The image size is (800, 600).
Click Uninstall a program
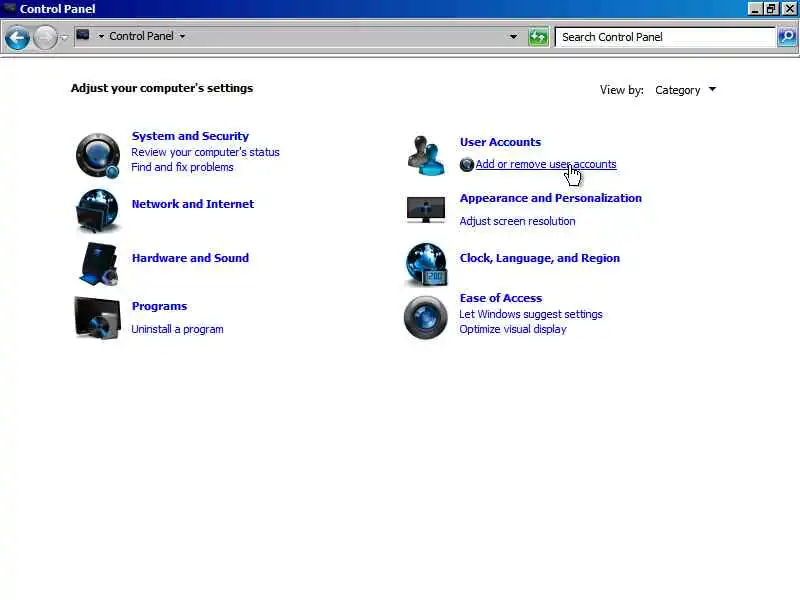177,330
